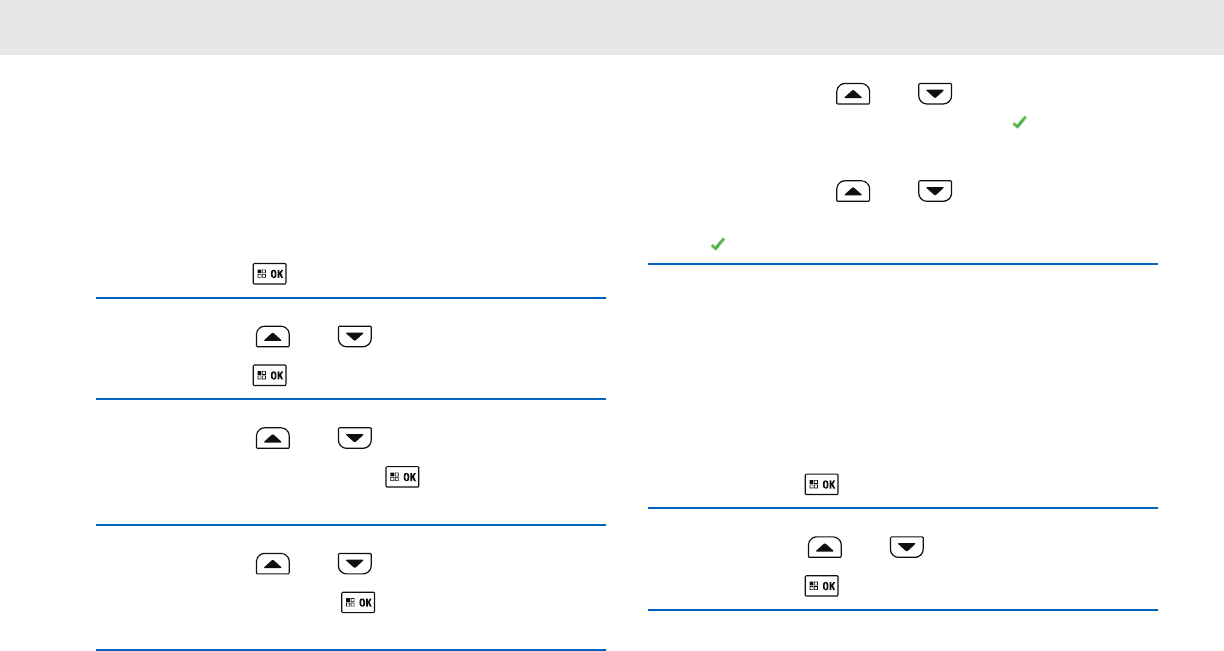Click the down arrow in bottom left section
1224x651 pixels.
click(x=354, y=564)
